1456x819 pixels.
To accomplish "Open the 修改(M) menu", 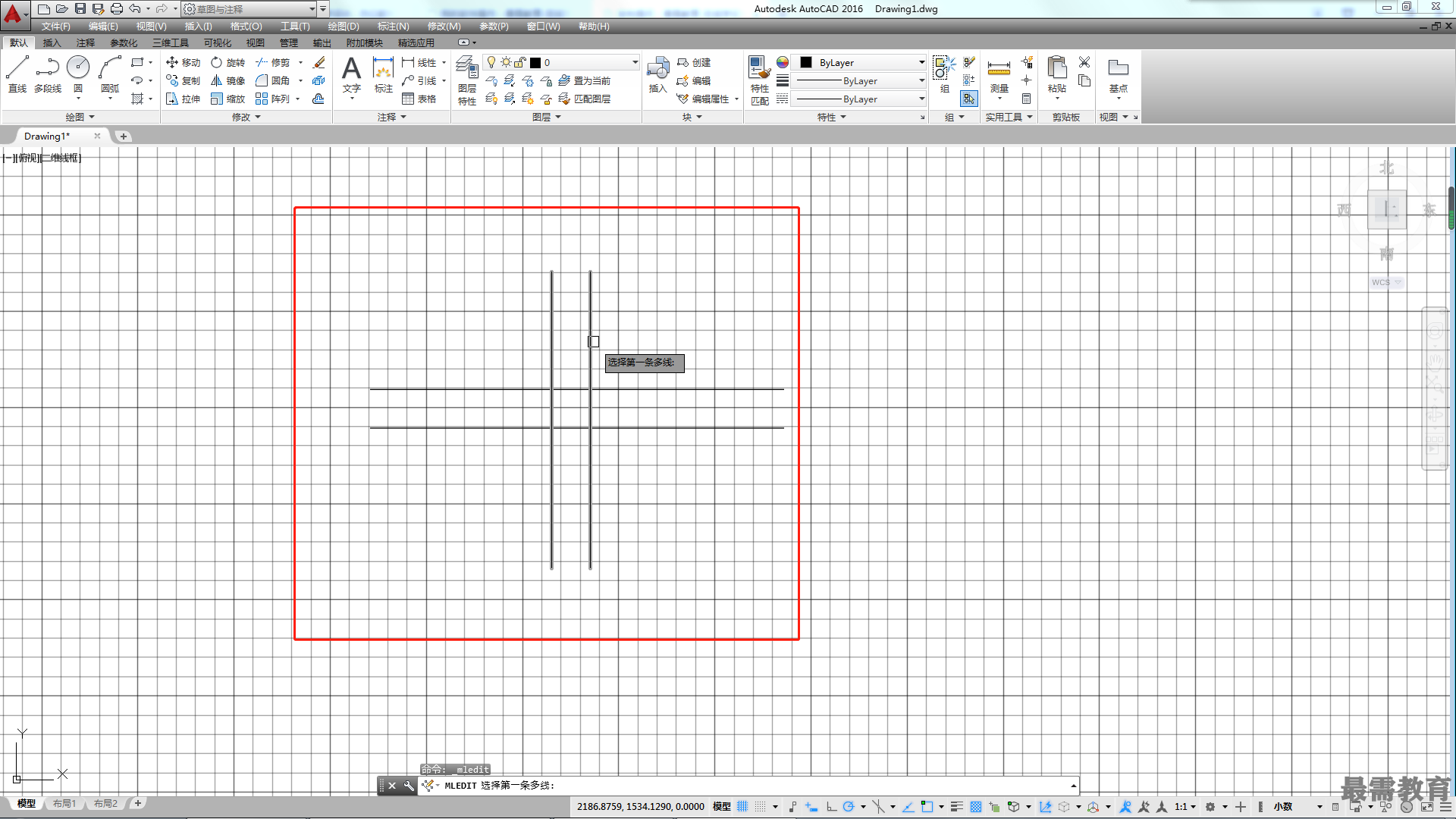I will coord(444,27).
